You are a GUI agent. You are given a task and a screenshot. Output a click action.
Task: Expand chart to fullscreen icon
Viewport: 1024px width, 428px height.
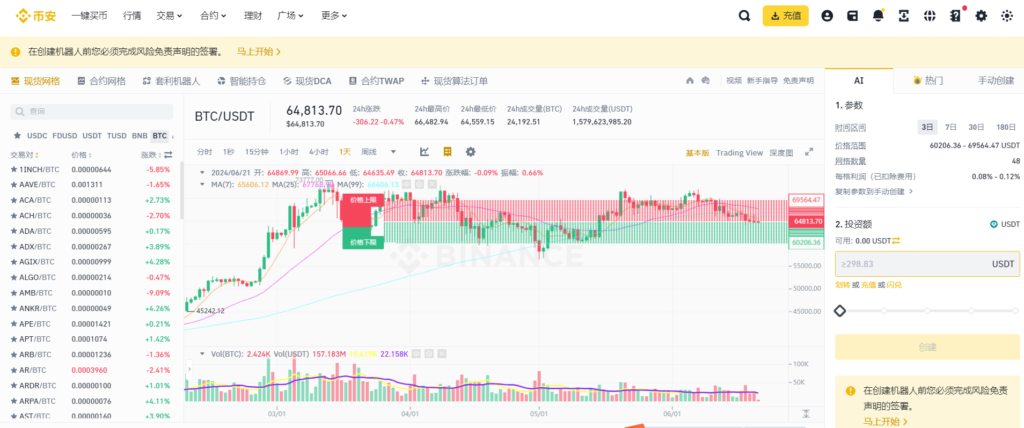coord(809,152)
